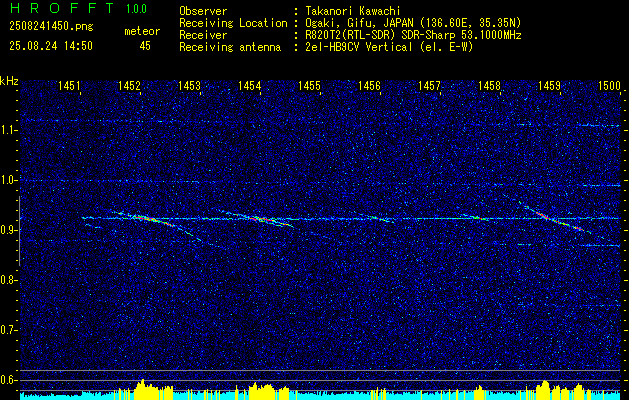Click time marker 1451
Screen dimensions: 629x400
pos(69,85)
